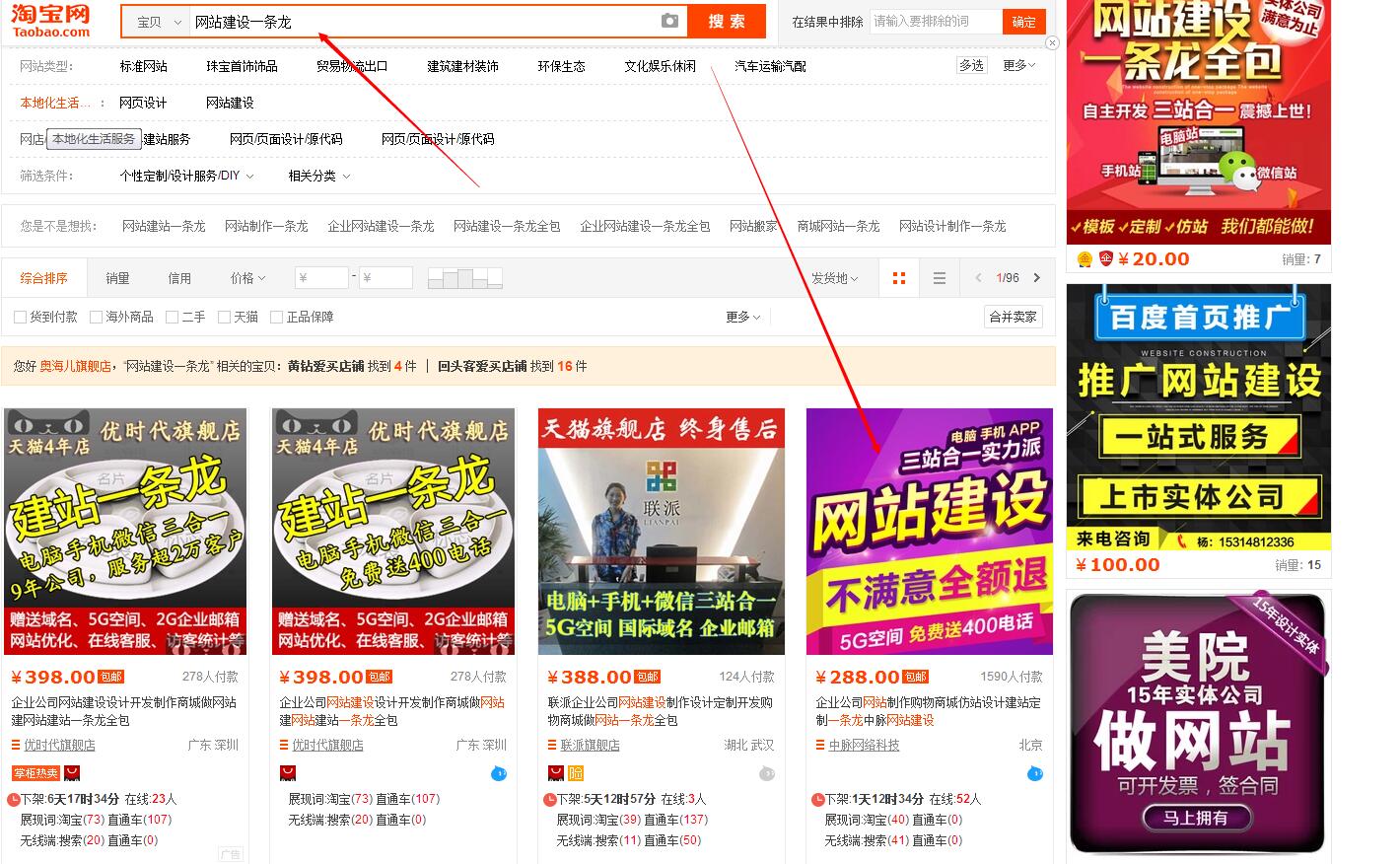The image size is (1400, 864).
Task: Chat with 中脉网络科技 via Wangwang icon
Action: click(1034, 773)
